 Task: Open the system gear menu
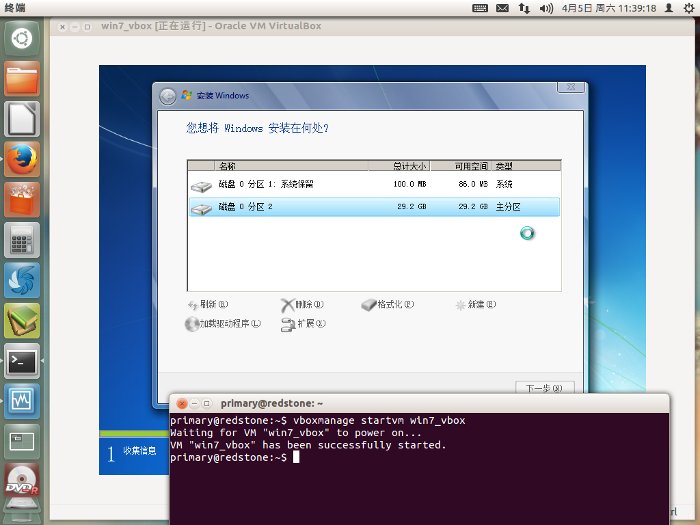(x=689, y=8)
